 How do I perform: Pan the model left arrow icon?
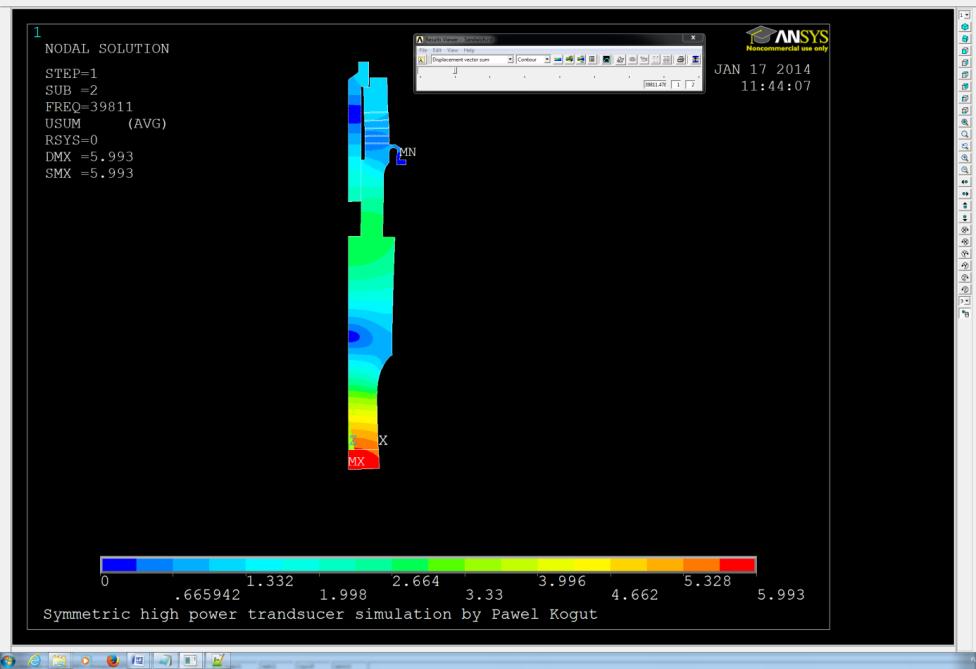click(965, 182)
